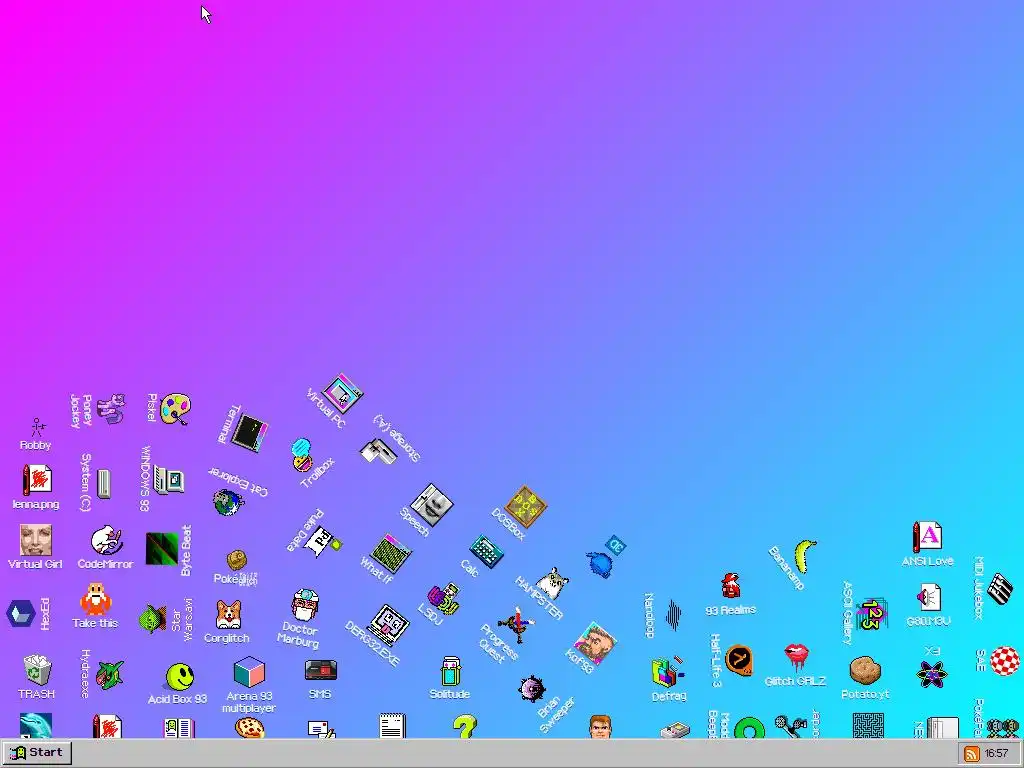This screenshot has width=1024, height=768.
Task: Open Storage (A:) floppy icon
Action: [x=377, y=451]
